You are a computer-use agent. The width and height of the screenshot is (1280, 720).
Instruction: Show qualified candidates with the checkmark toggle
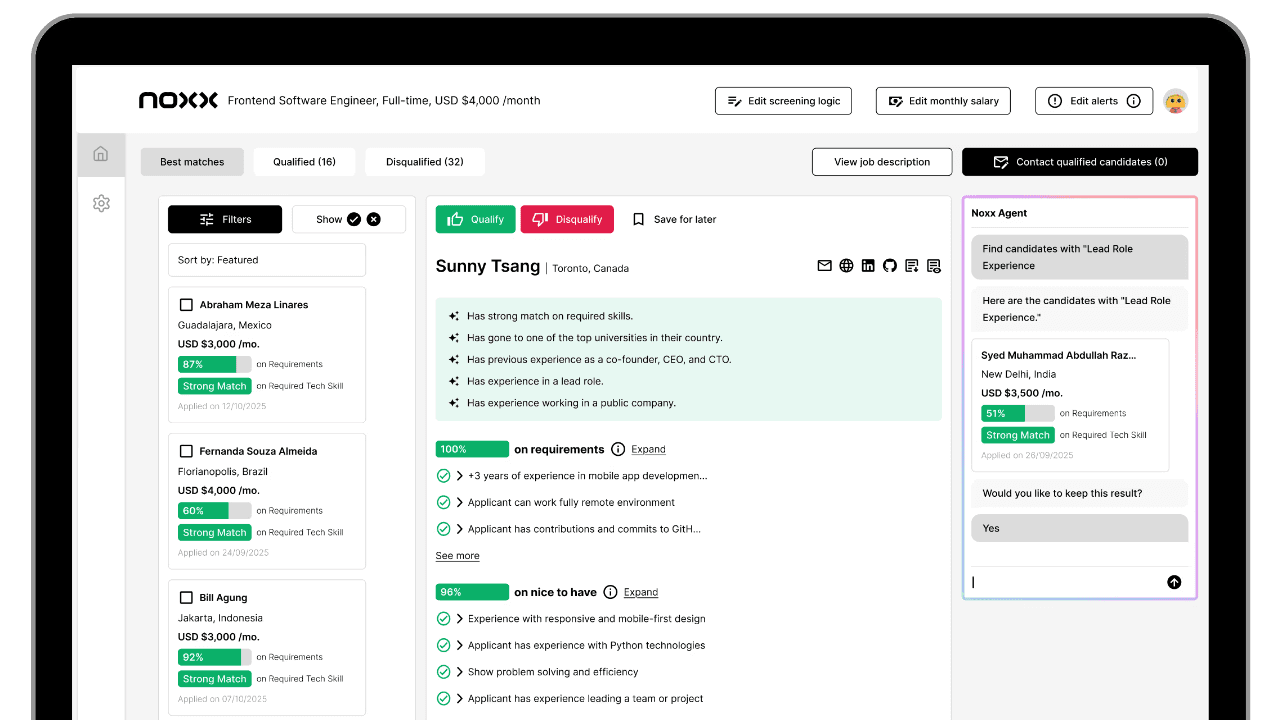(354, 219)
